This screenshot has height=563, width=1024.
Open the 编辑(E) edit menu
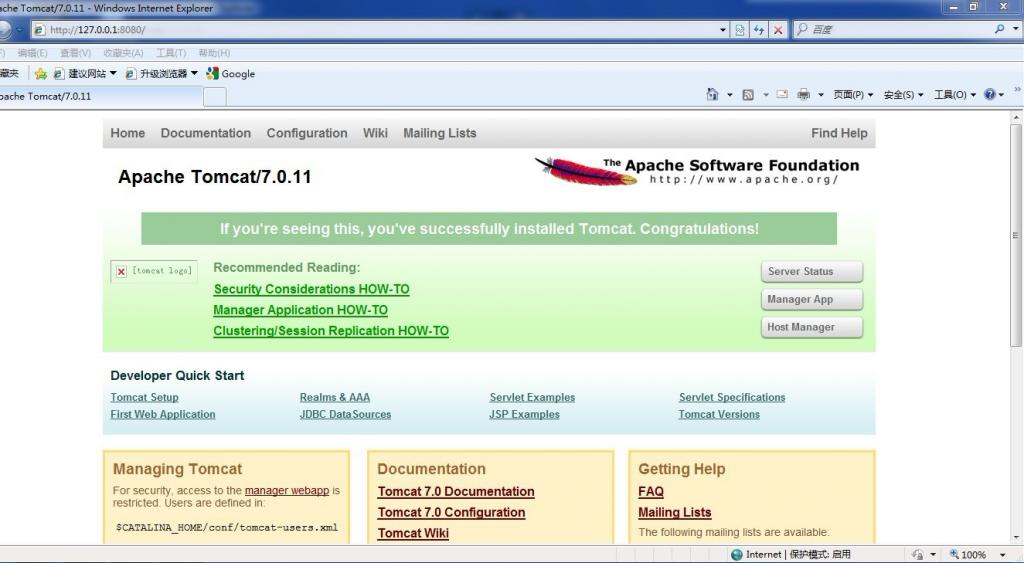click(32, 53)
